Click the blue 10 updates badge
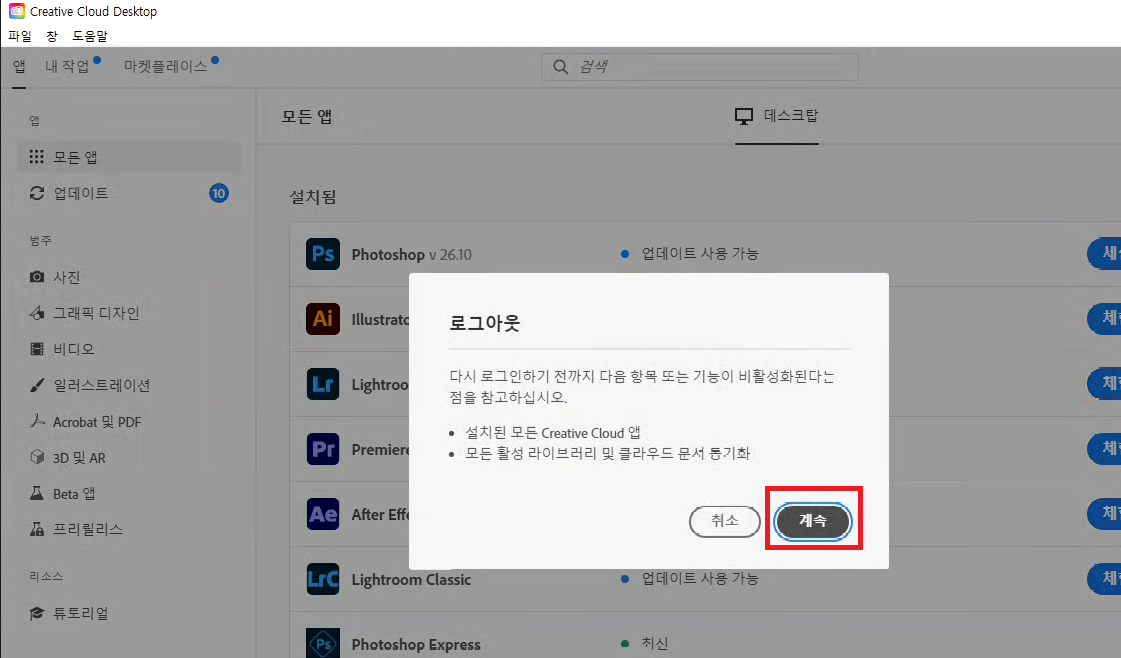Screen dimensions: 1121x658 pos(219,193)
